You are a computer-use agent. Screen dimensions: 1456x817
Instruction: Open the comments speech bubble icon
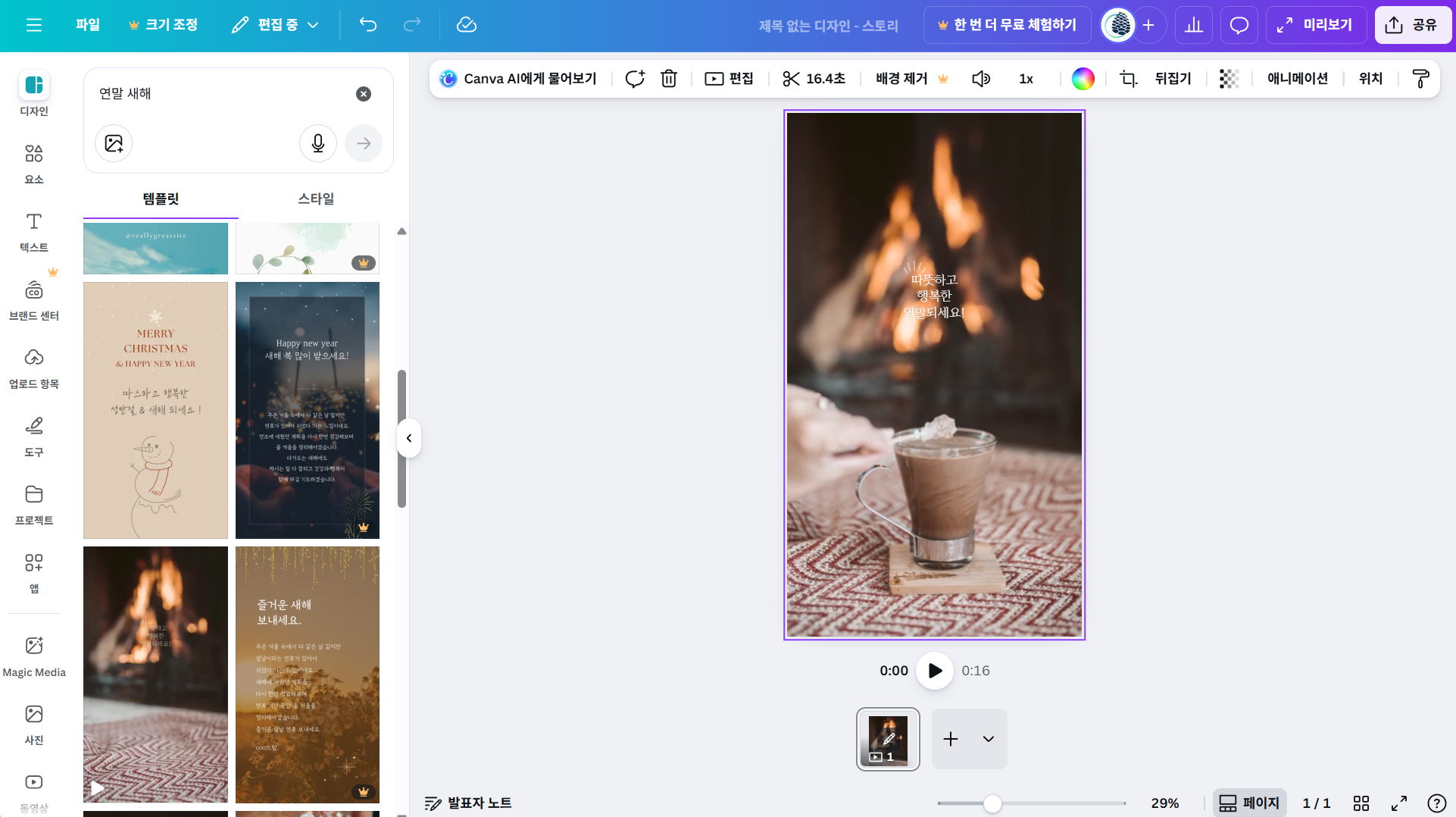tap(1239, 25)
